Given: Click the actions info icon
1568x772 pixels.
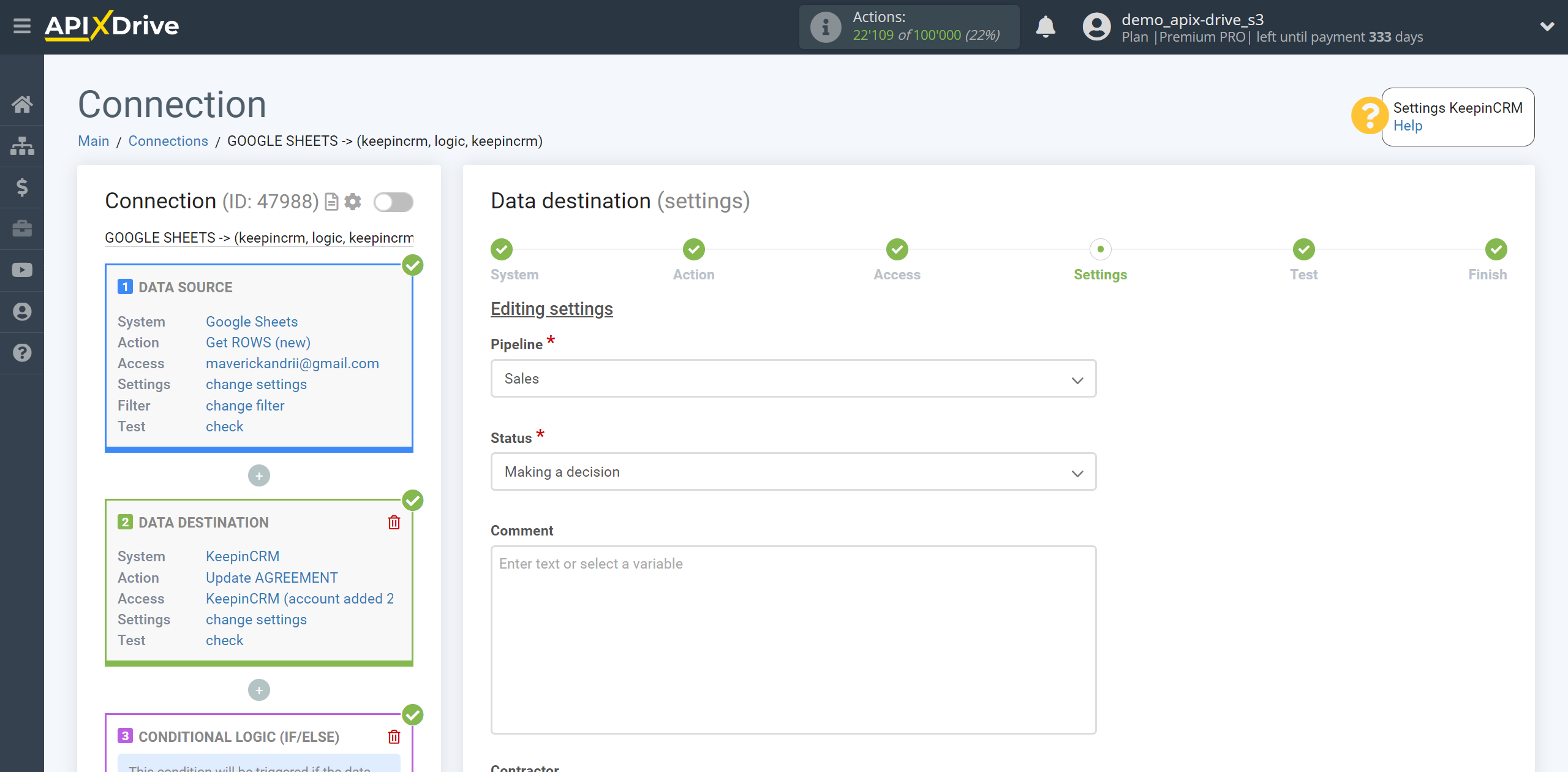Looking at the screenshot, I should (x=825, y=27).
